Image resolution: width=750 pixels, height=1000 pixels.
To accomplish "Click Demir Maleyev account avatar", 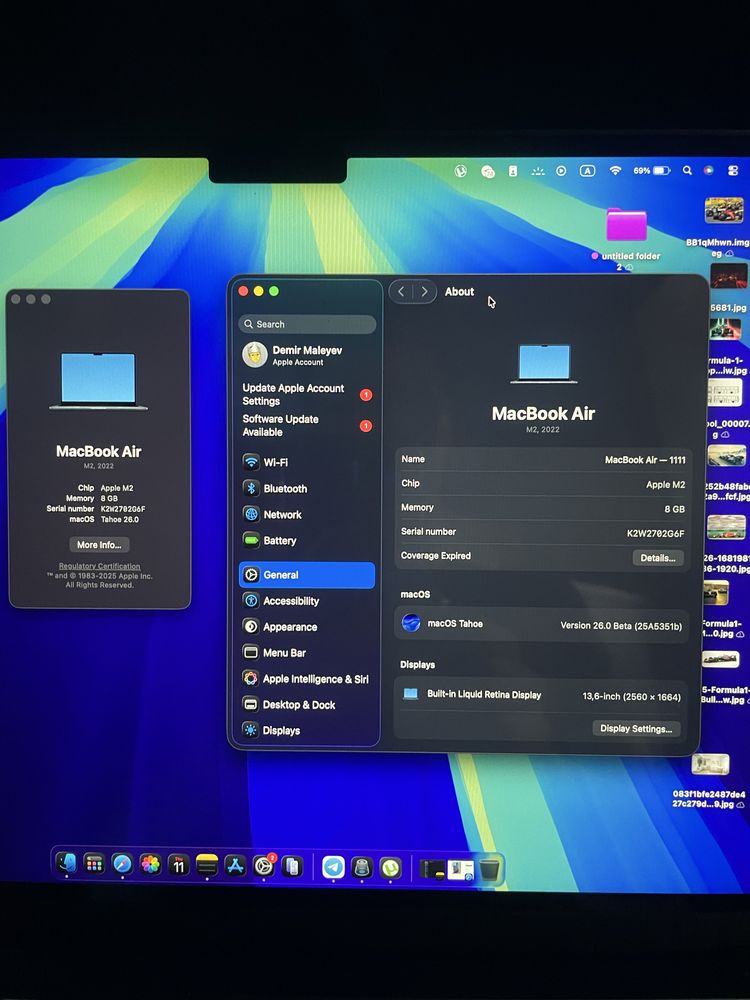I will pyautogui.click(x=254, y=355).
